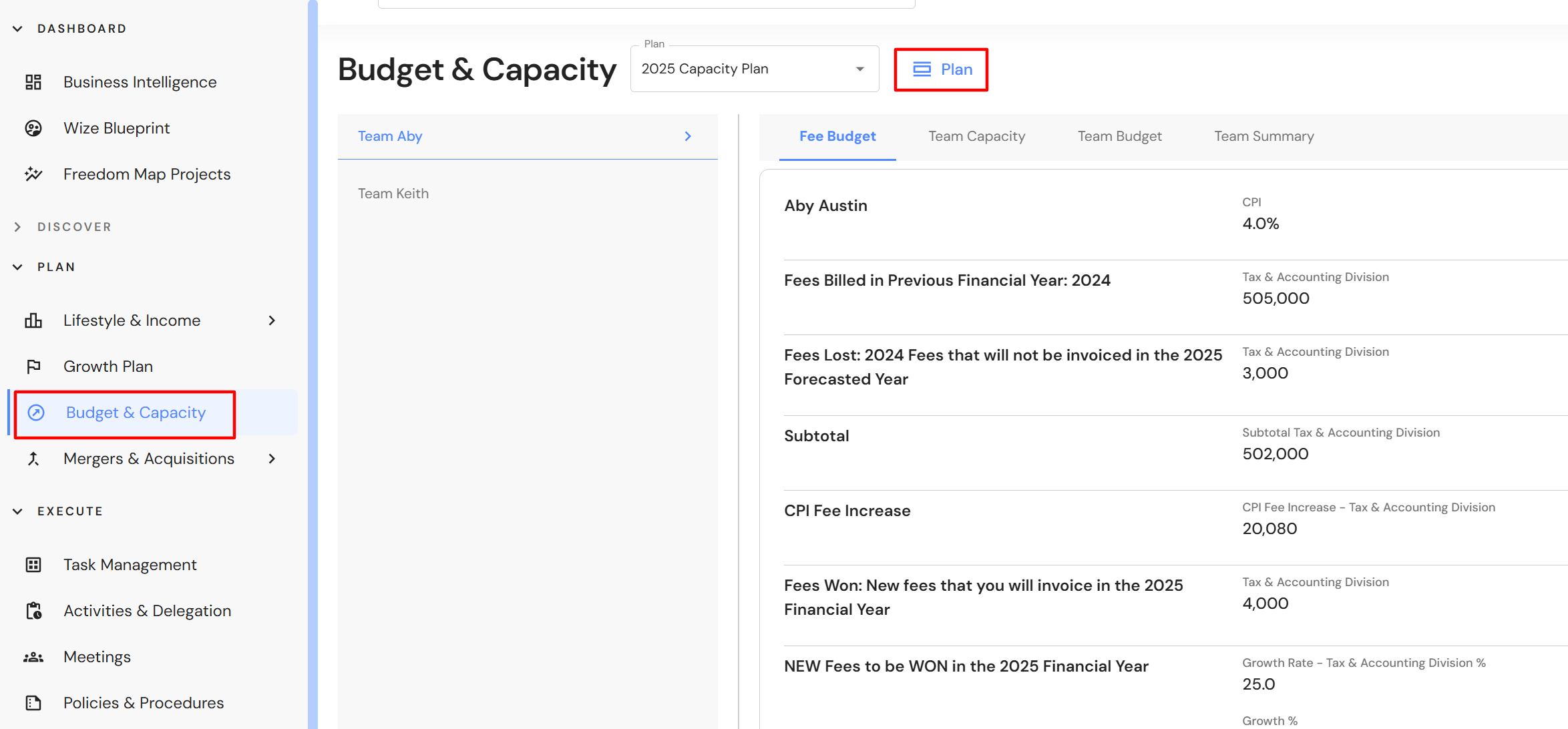Screen dimensions: 1568x729
Task: Click the Growth Plan flag icon
Action: click(33, 367)
